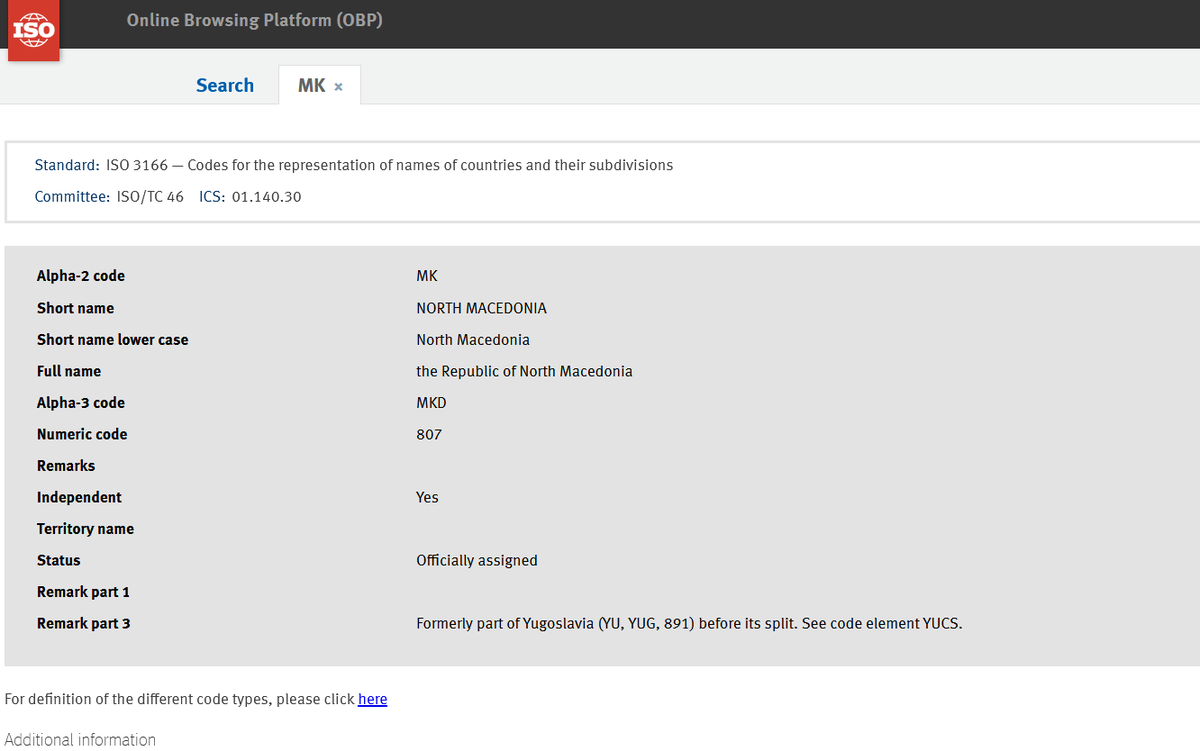The height and width of the screenshot is (751, 1200).
Task: Click the 'Short name' label
Action: [75, 308]
